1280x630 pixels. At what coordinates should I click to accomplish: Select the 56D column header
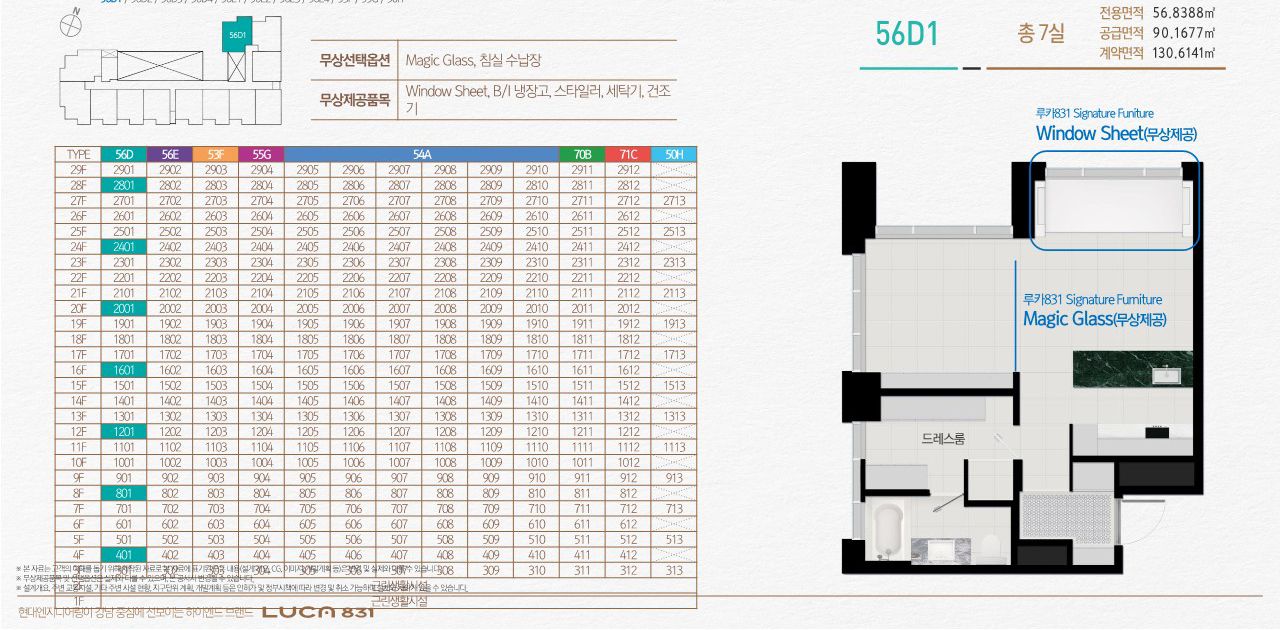click(x=124, y=154)
